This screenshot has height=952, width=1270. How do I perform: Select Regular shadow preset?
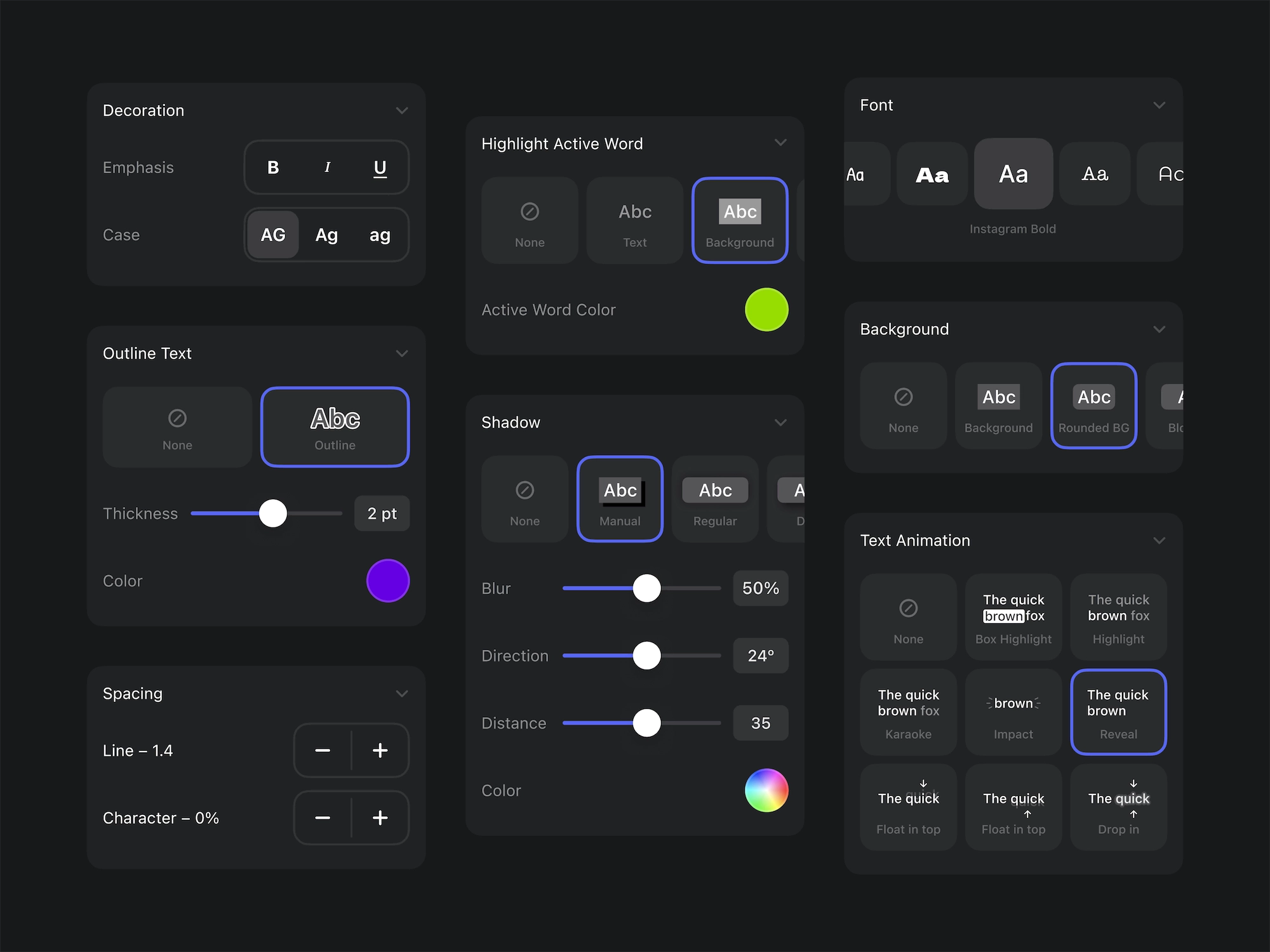(715, 499)
